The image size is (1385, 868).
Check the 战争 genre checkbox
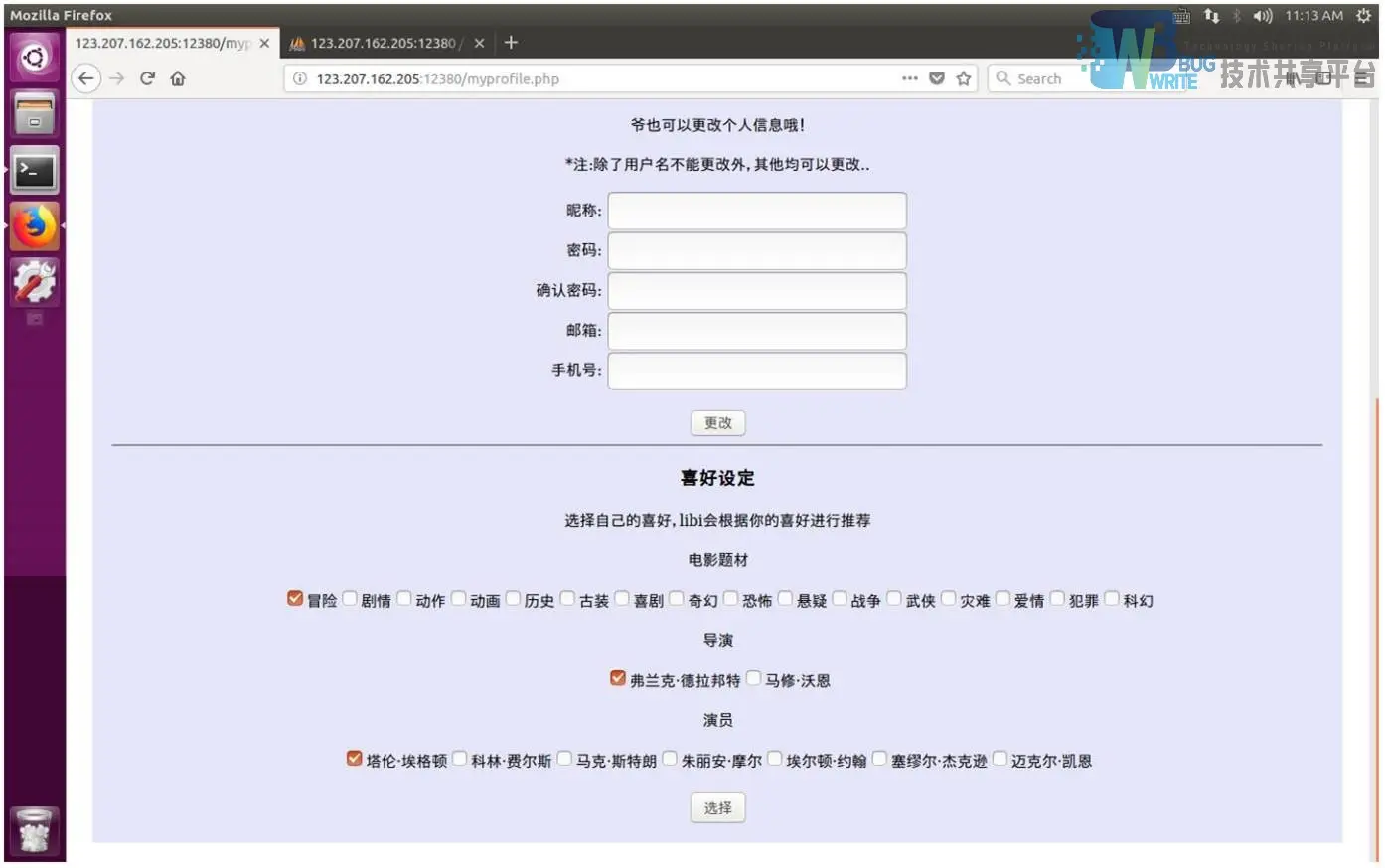click(840, 598)
